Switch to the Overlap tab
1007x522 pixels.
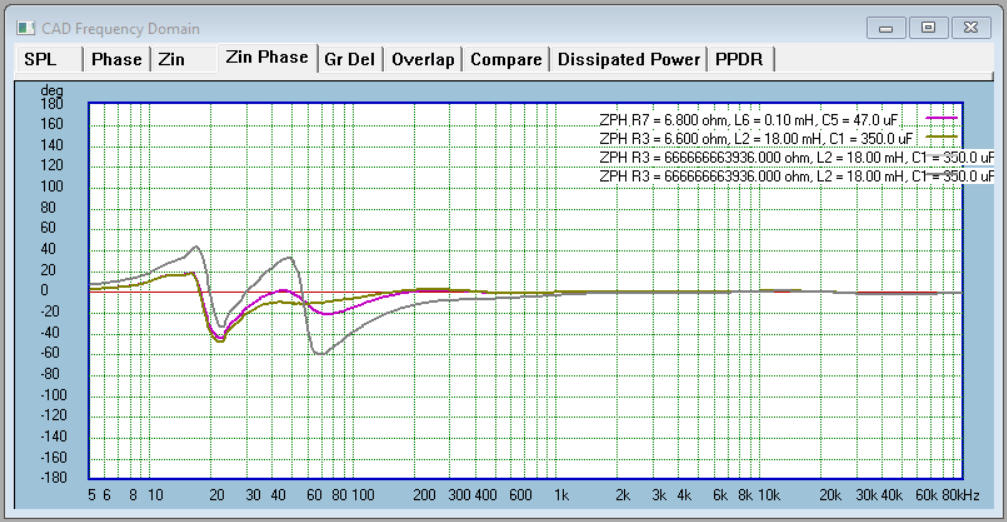point(423,59)
